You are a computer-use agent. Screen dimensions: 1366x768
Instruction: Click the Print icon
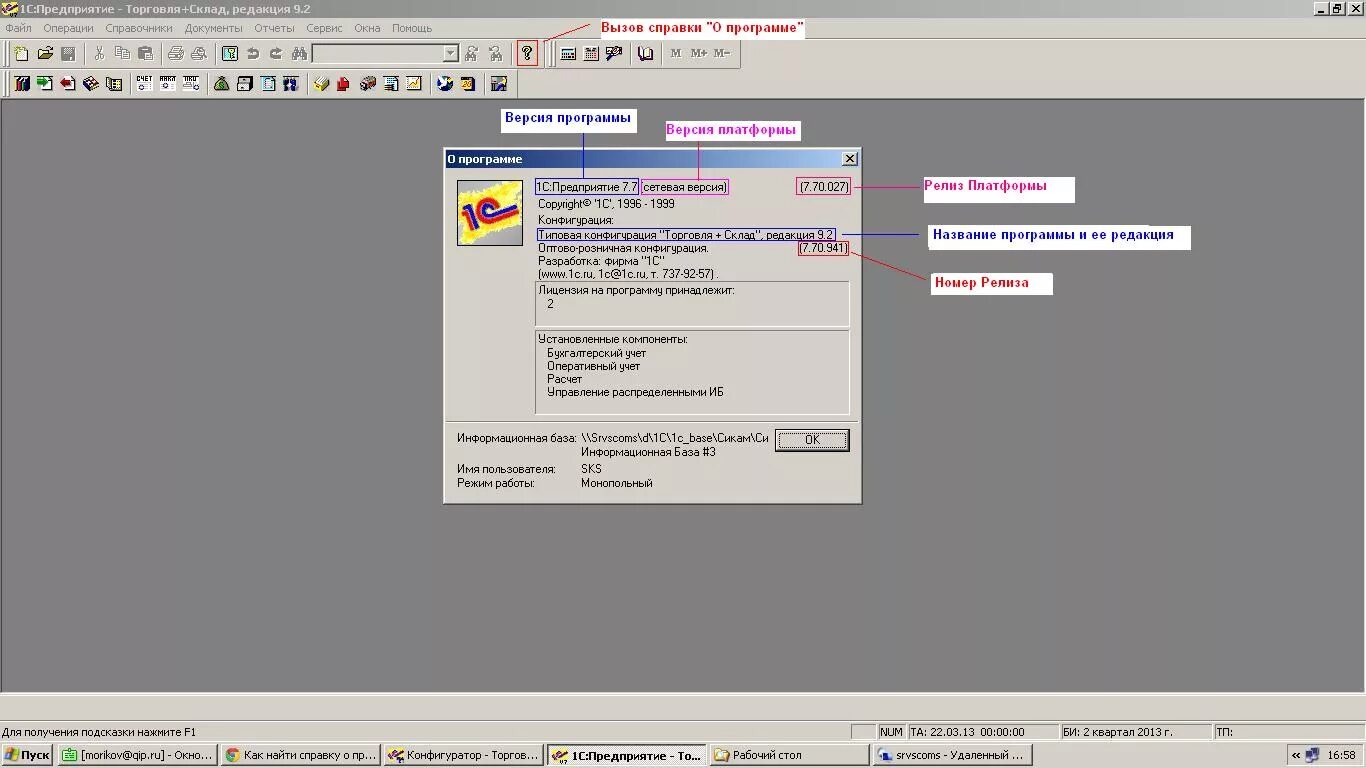(x=176, y=54)
